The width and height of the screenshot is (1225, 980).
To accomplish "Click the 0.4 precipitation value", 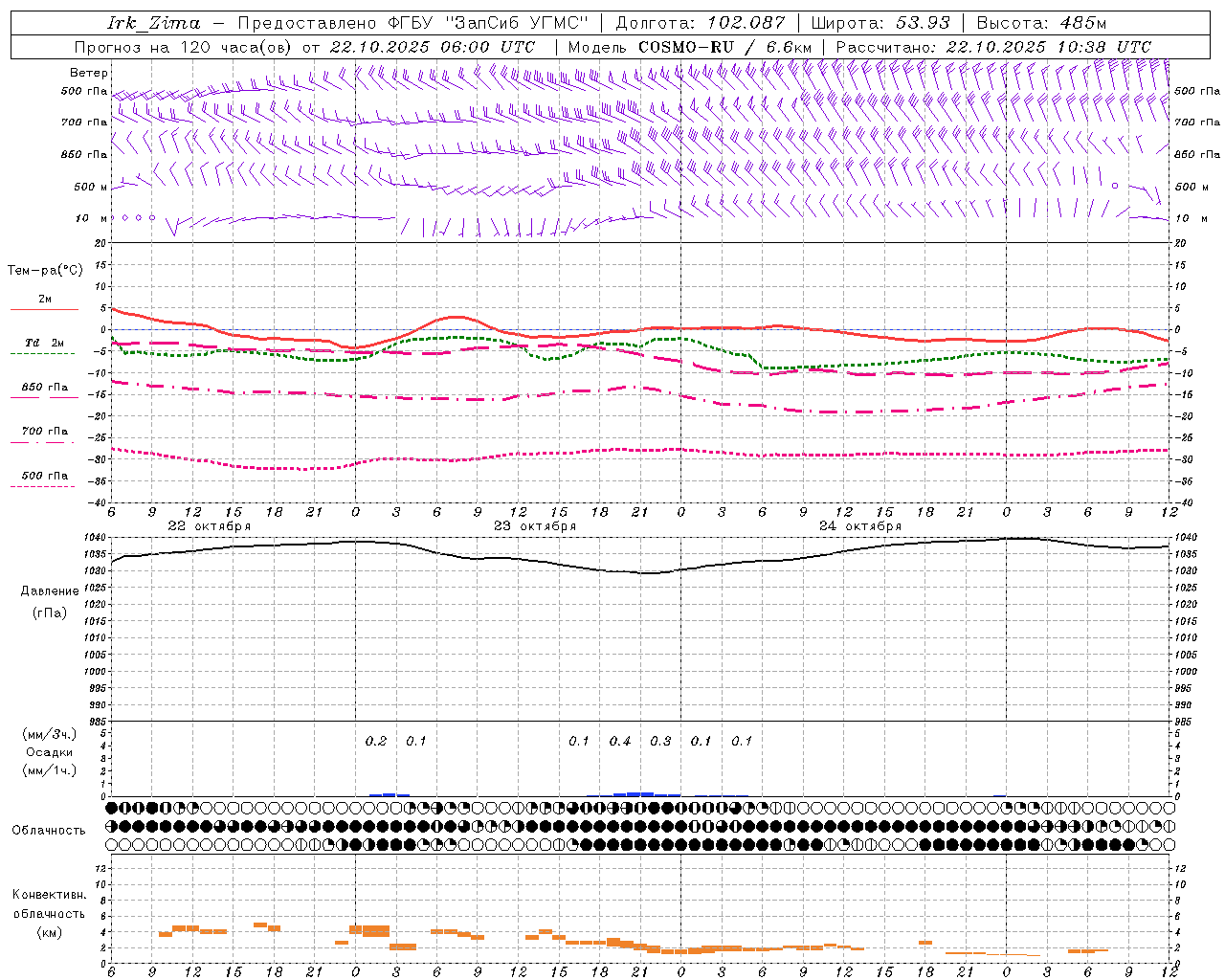I will point(620,741).
